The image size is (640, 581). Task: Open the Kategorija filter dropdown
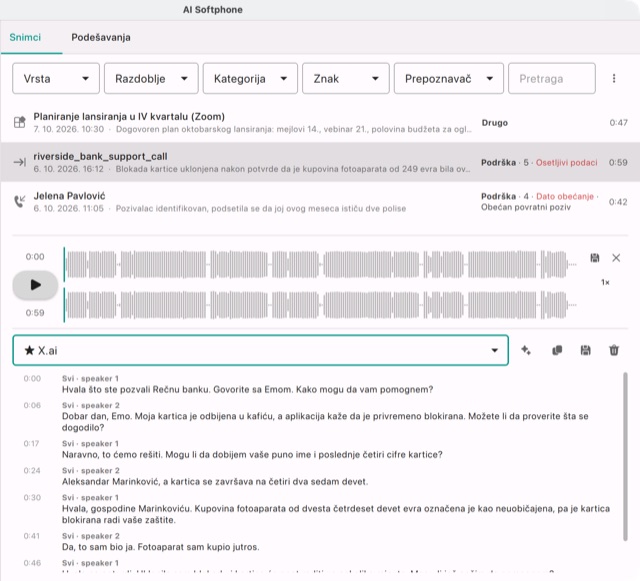[250, 78]
